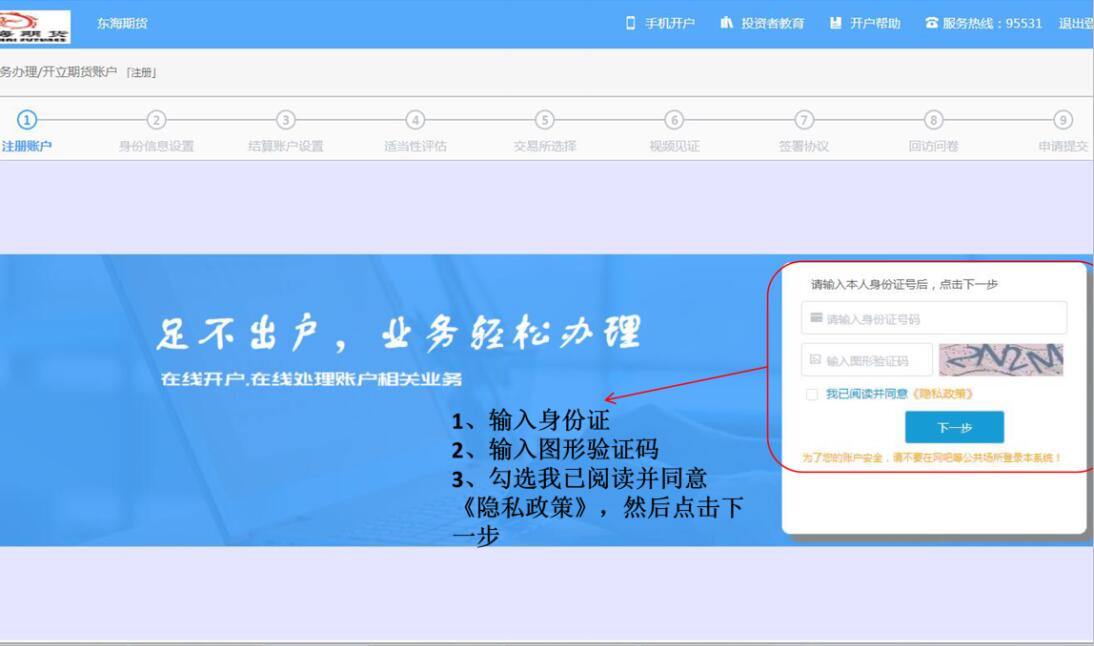Image resolution: width=1094 pixels, height=646 pixels.
Task: Click the book icon for 投资者教育
Action: click(727, 23)
